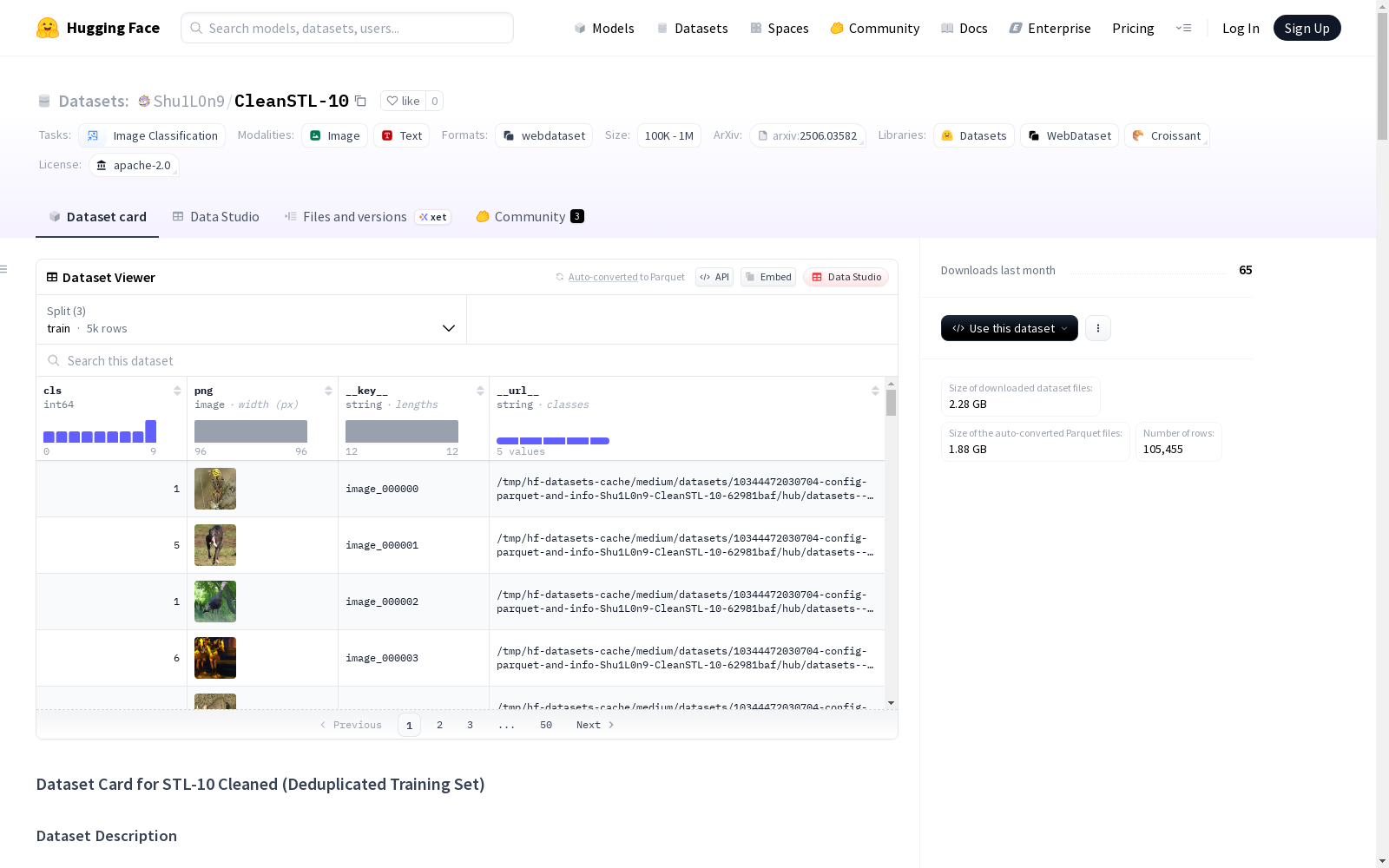The height and width of the screenshot is (868, 1389).
Task: Click the Shu1L0n9 author avatar
Action: pyautogui.click(x=144, y=101)
